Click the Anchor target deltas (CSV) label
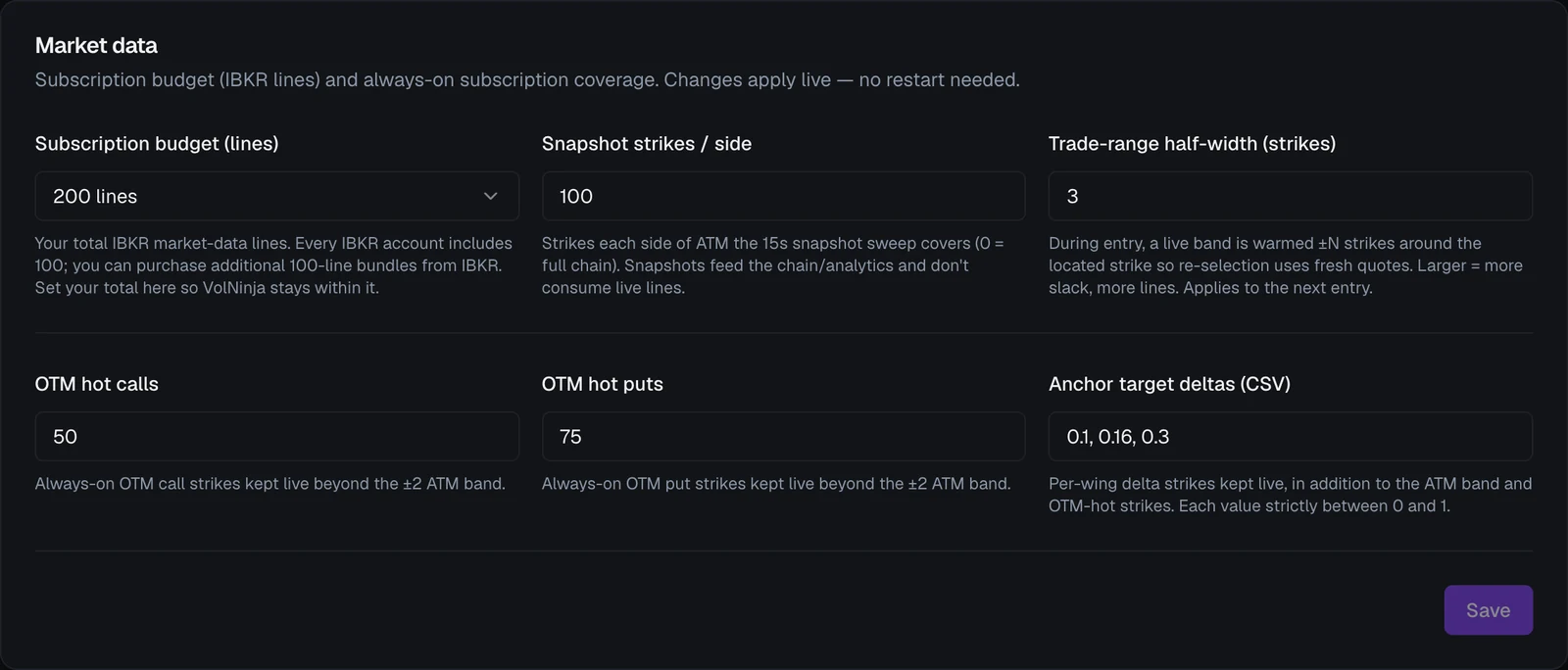 click(1169, 384)
